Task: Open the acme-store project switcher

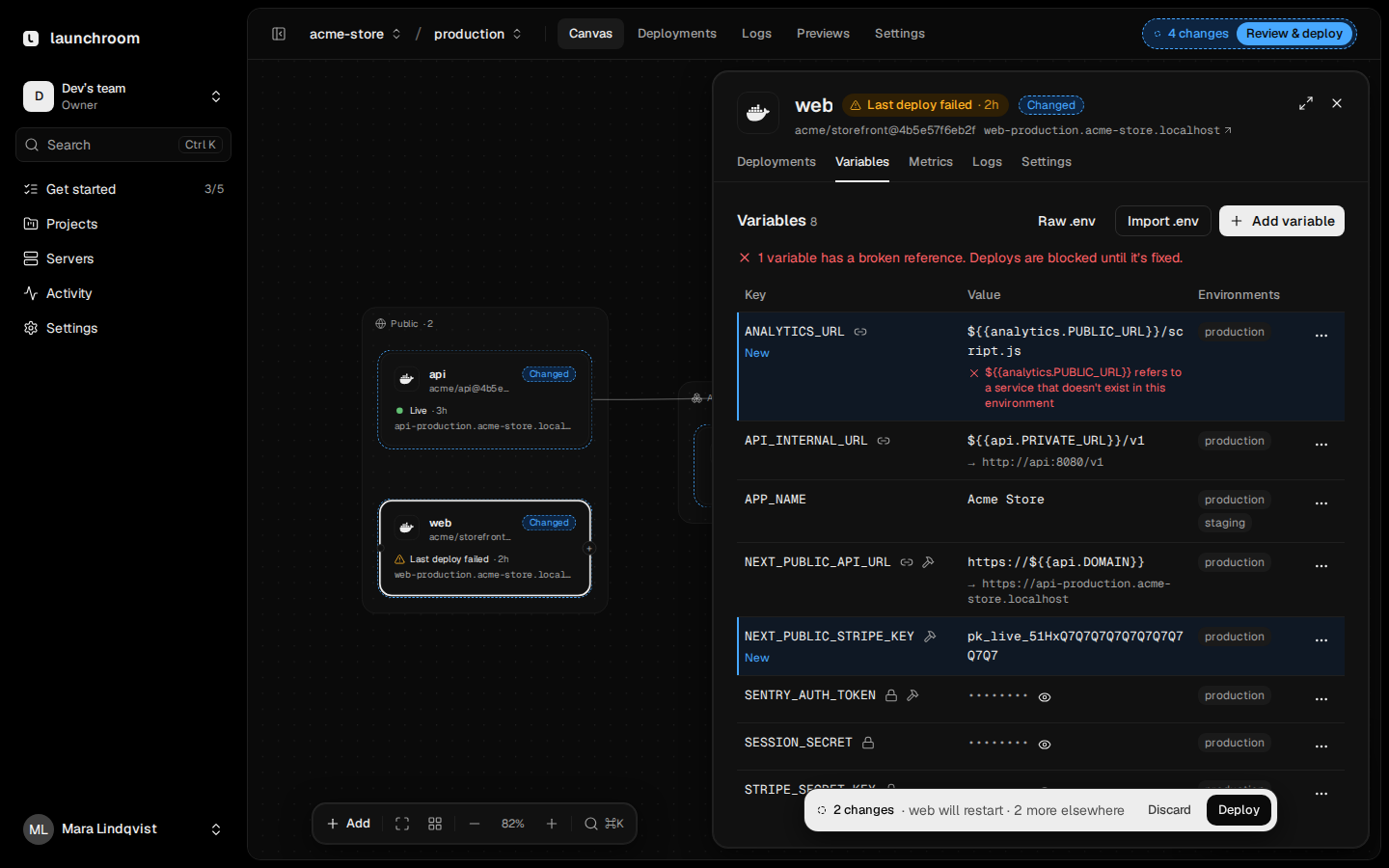Action: [x=355, y=34]
